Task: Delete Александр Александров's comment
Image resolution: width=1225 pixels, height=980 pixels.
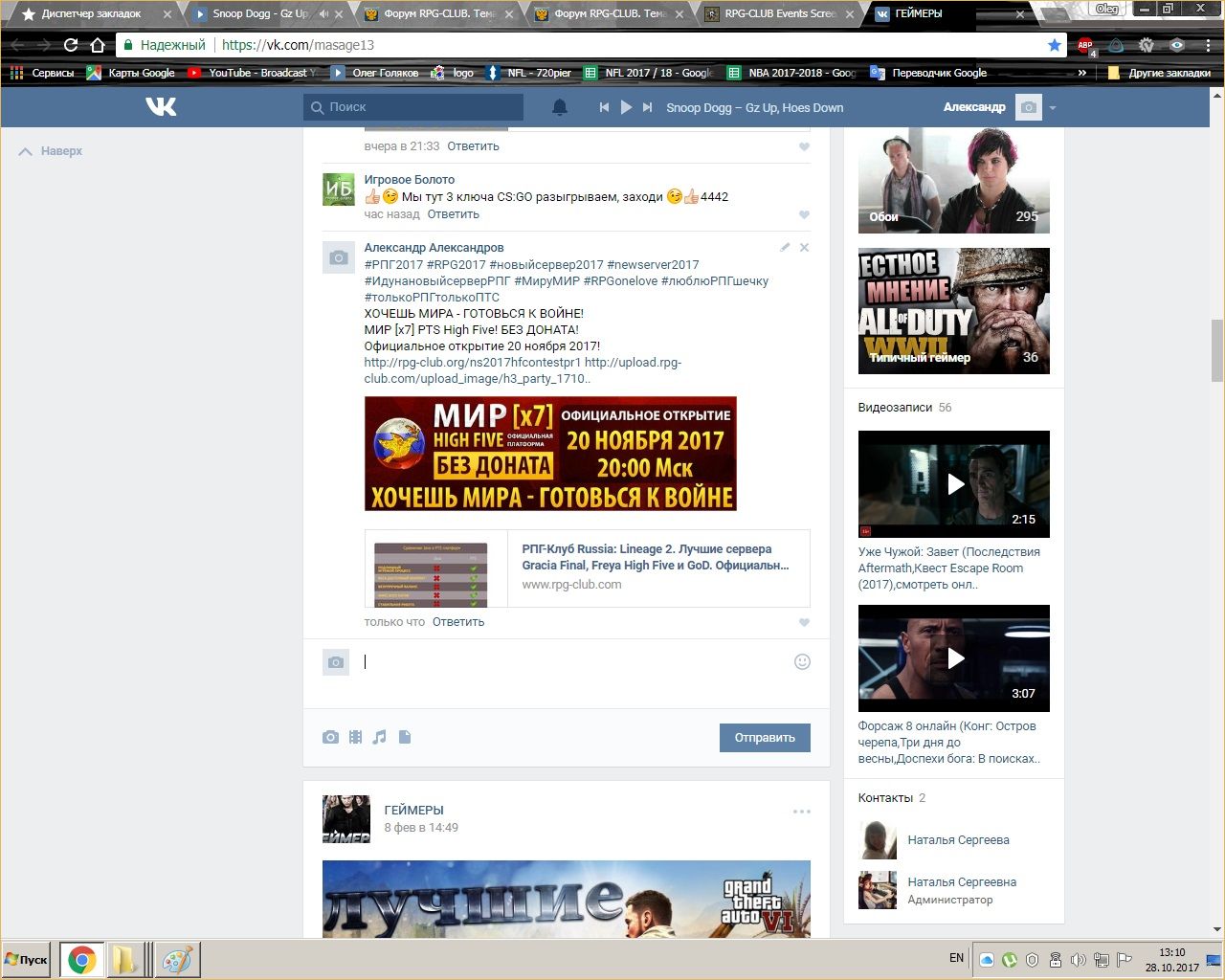Action: point(804,248)
